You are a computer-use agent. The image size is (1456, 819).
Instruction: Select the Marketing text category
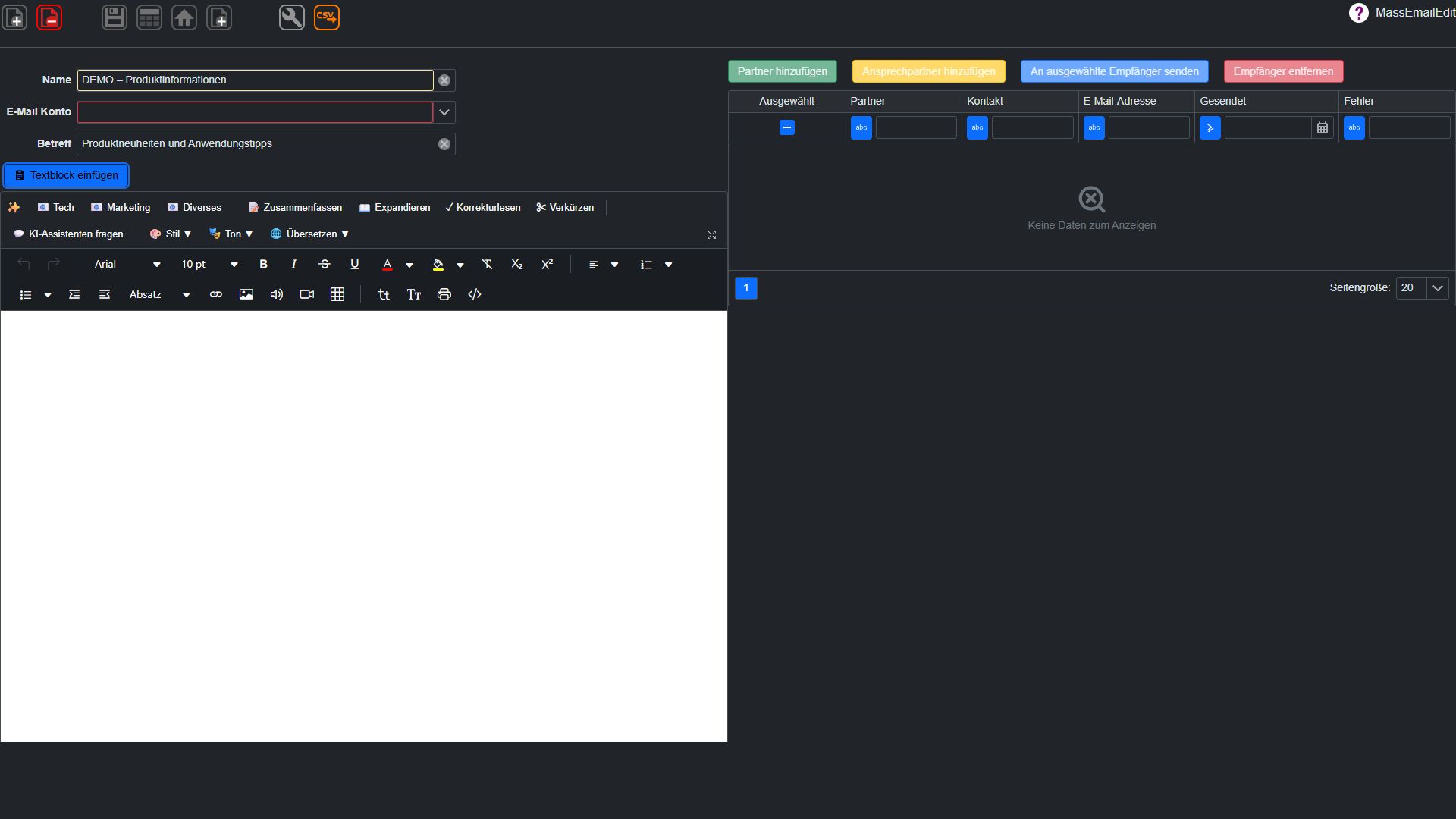[x=121, y=207]
